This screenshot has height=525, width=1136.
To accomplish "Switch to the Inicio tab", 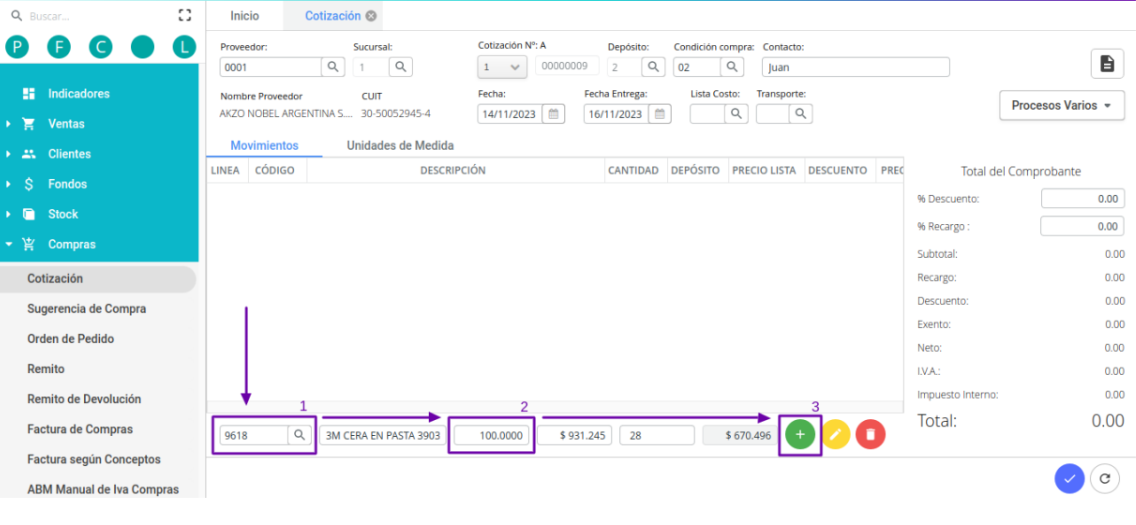I will point(244,15).
